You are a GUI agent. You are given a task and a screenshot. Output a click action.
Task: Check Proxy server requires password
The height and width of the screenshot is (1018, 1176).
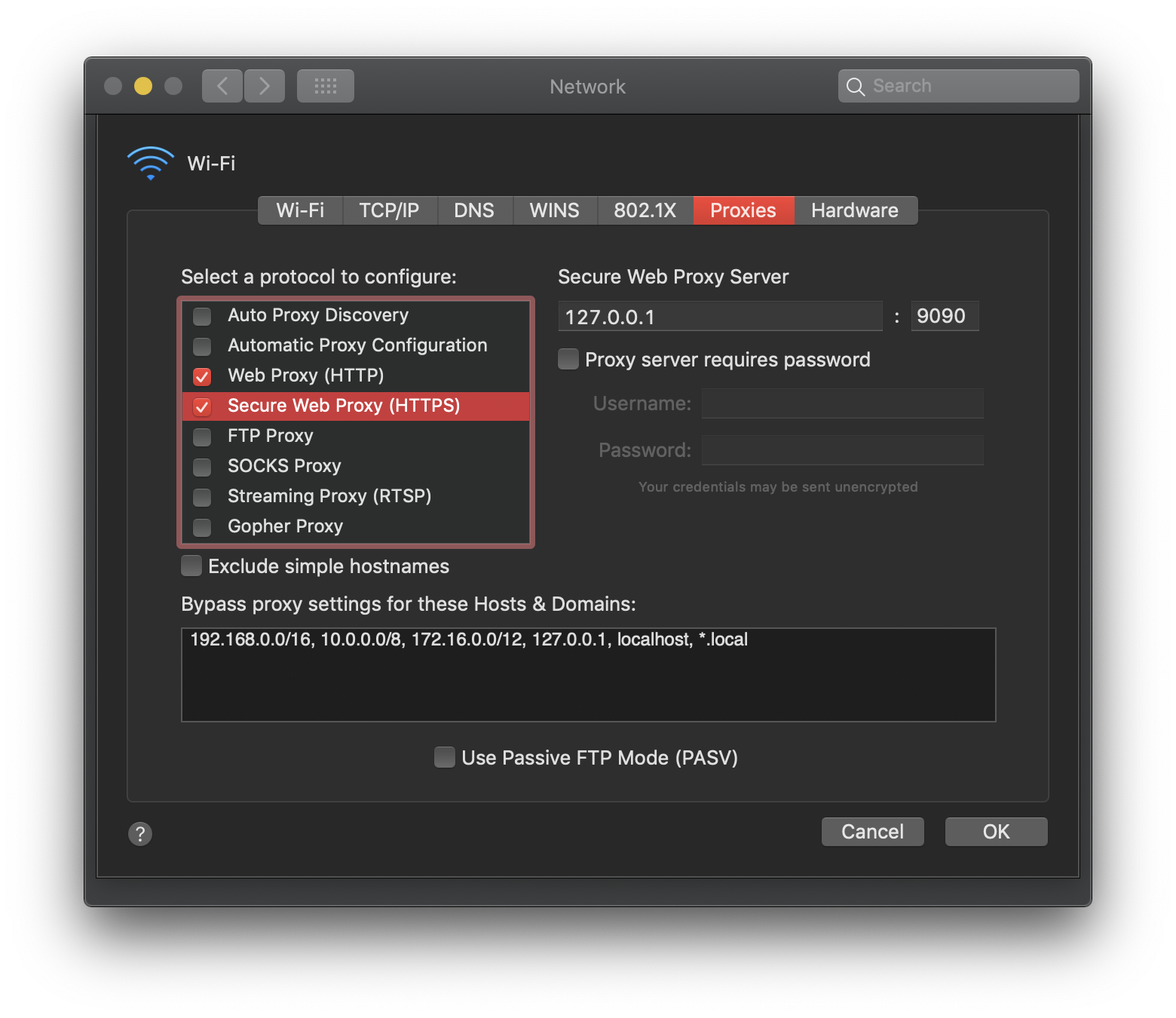click(x=568, y=359)
